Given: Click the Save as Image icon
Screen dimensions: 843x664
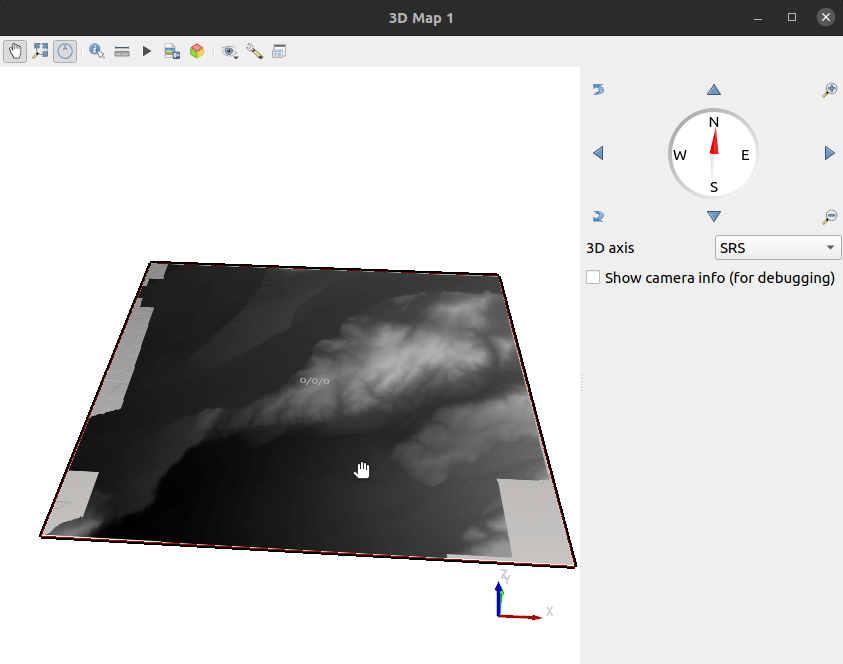Looking at the screenshot, I should pyautogui.click(x=172, y=51).
